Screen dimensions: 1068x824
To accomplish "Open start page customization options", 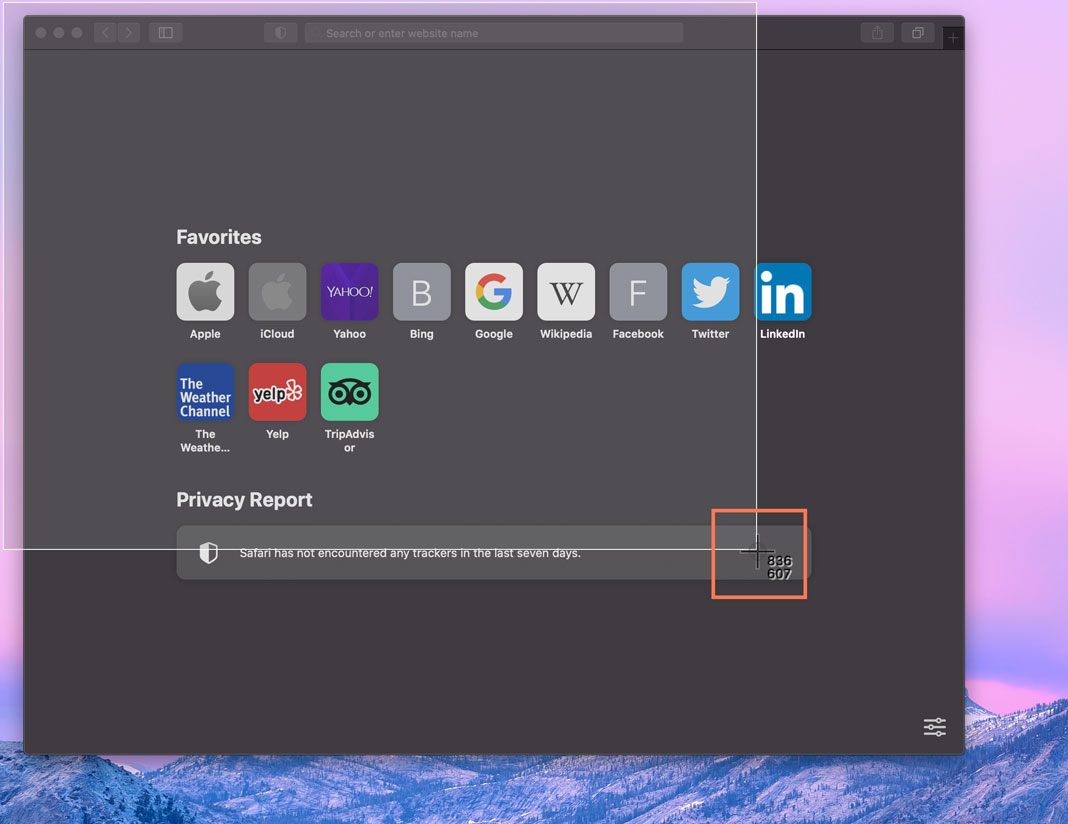I will coord(934,727).
